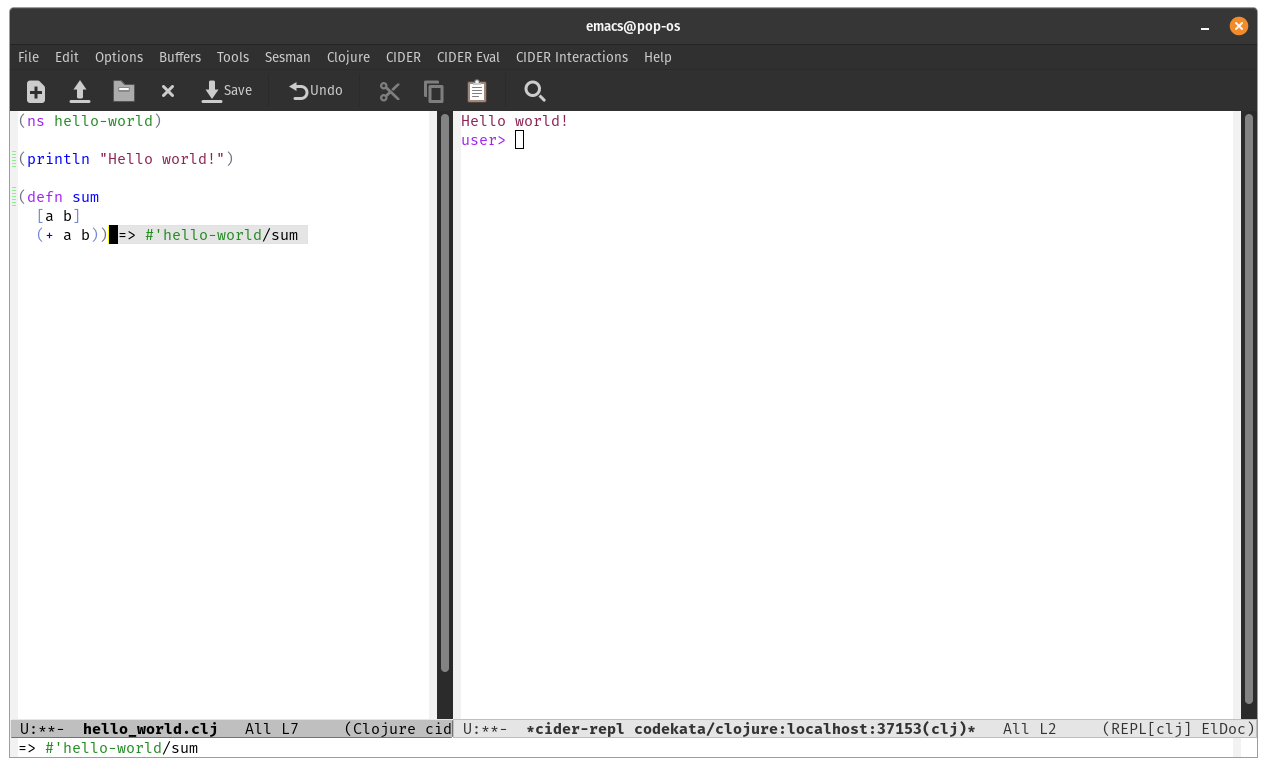Paste using the clipboard icon
Screen dimensions: 1267x767
click(x=478, y=91)
